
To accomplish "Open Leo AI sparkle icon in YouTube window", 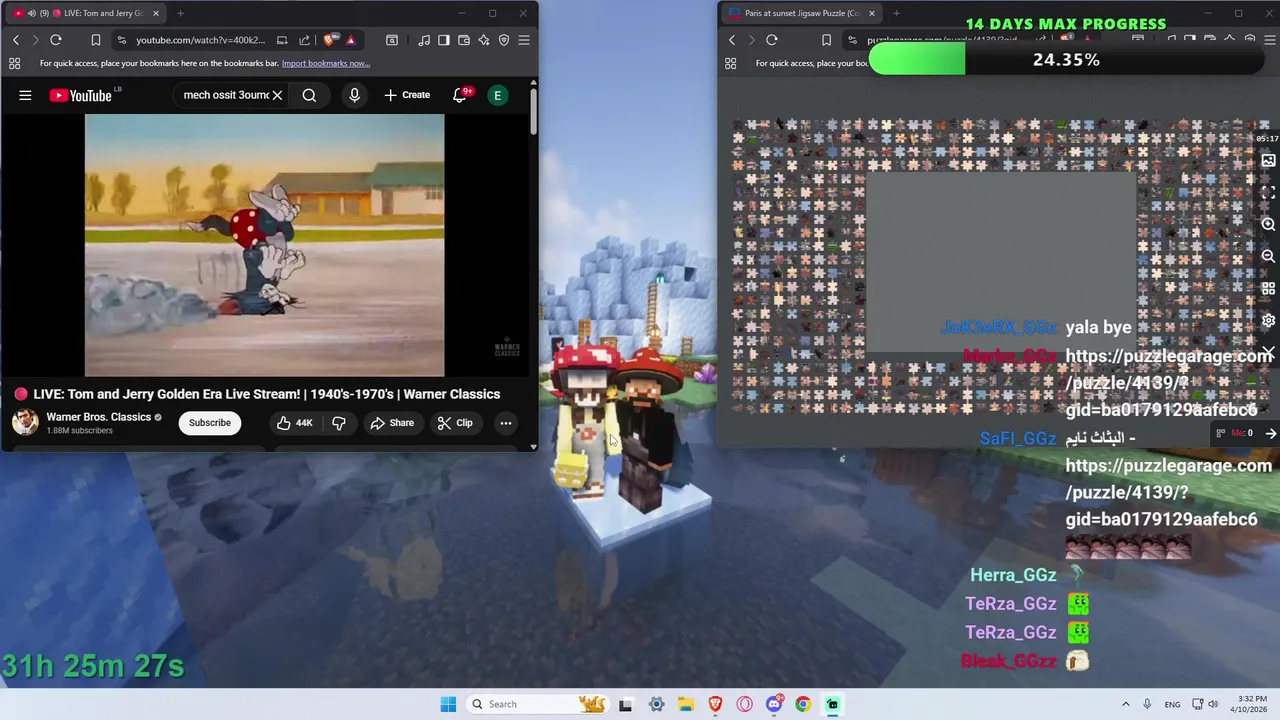I will pos(484,40).
